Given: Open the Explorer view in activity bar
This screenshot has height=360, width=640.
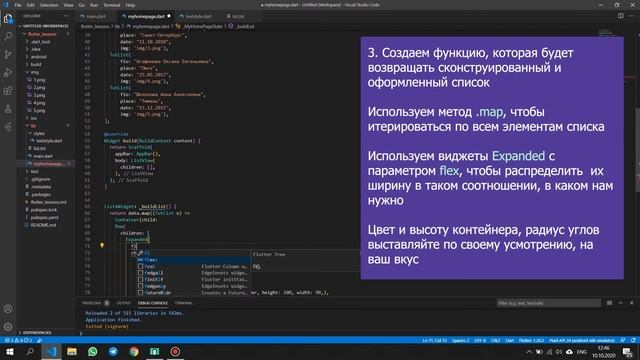Looking at the screenshot, I should point(8,18).
